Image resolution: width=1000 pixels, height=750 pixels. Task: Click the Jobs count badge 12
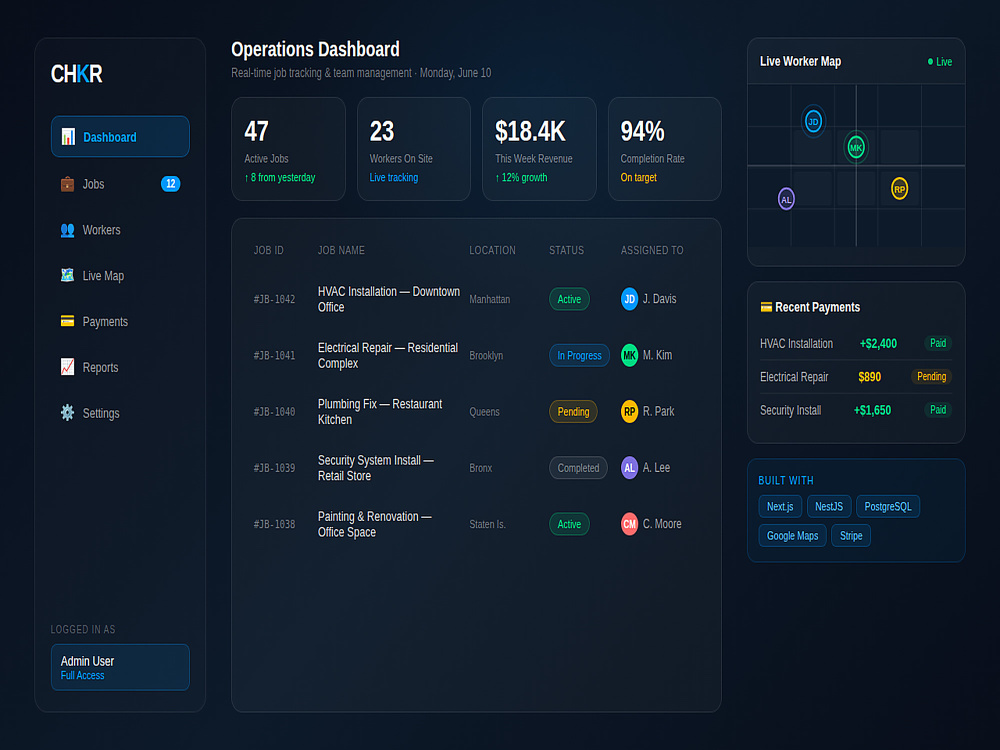(x=170, y=184)
